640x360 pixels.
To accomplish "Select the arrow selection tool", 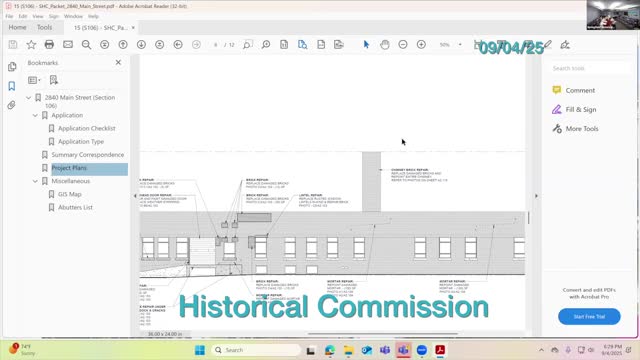I will click(x=366, y=44).
